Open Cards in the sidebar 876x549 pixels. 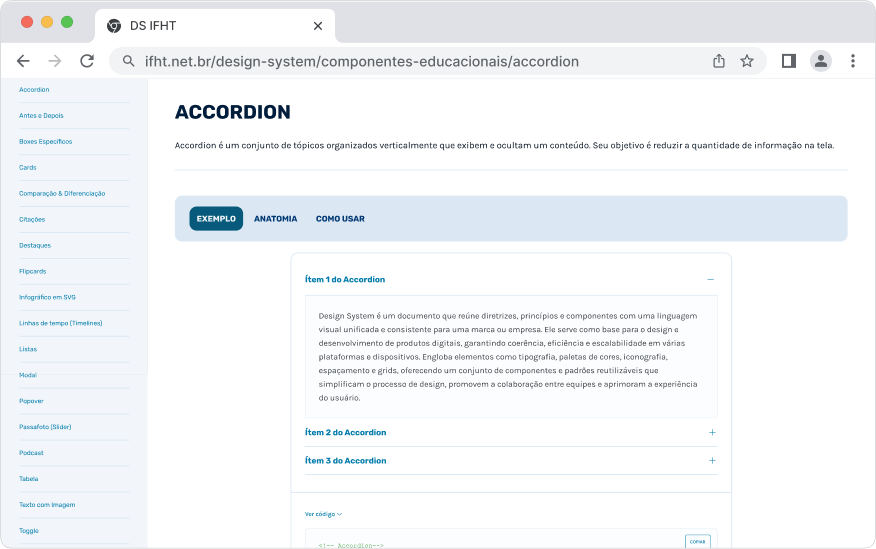[x=27, y=168]
